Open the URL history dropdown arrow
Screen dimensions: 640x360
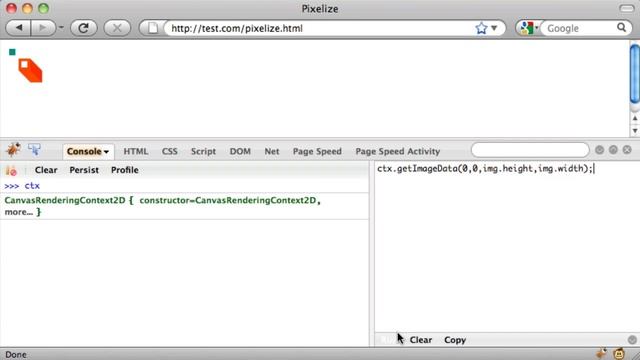[x=494, y=28]
